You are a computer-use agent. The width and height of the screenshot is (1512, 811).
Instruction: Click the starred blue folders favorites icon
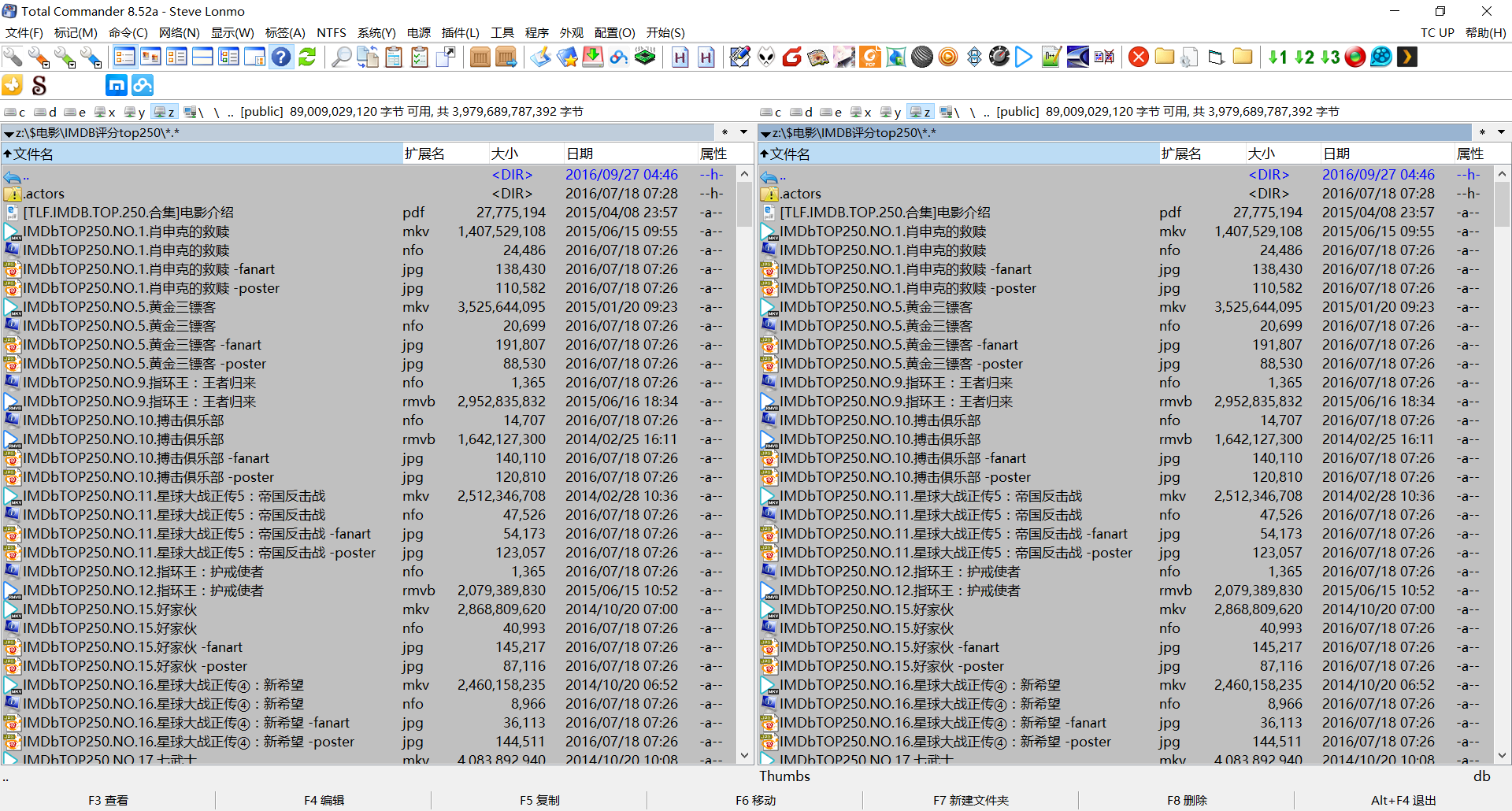point(567,57)
